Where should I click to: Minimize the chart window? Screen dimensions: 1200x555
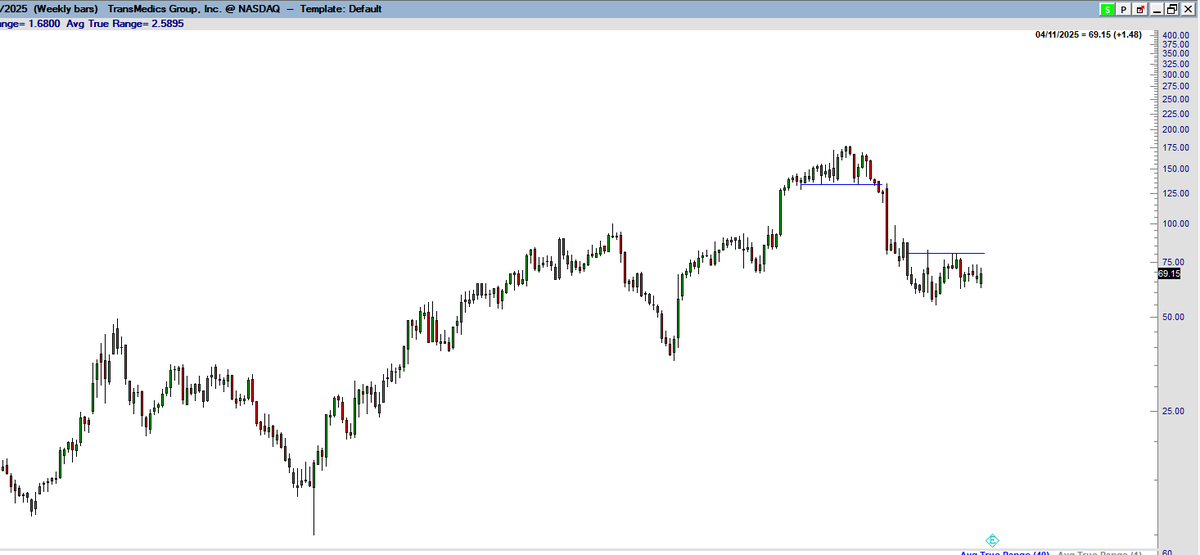click(x=1156, y=9)
